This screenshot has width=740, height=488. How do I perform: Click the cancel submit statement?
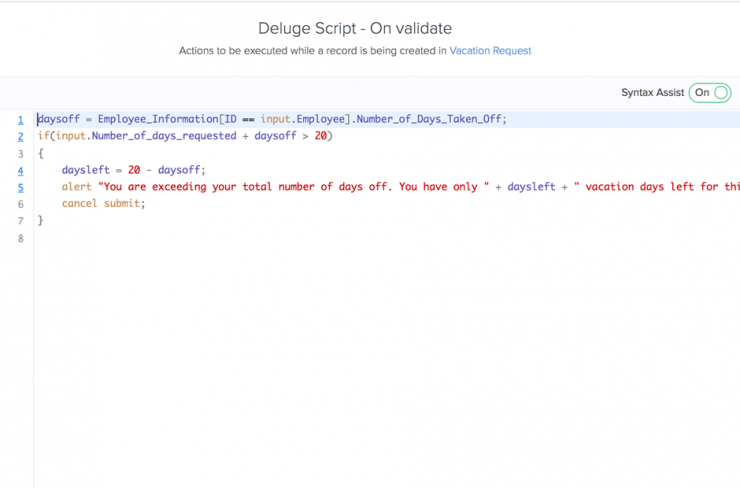(x=103, y=203)
